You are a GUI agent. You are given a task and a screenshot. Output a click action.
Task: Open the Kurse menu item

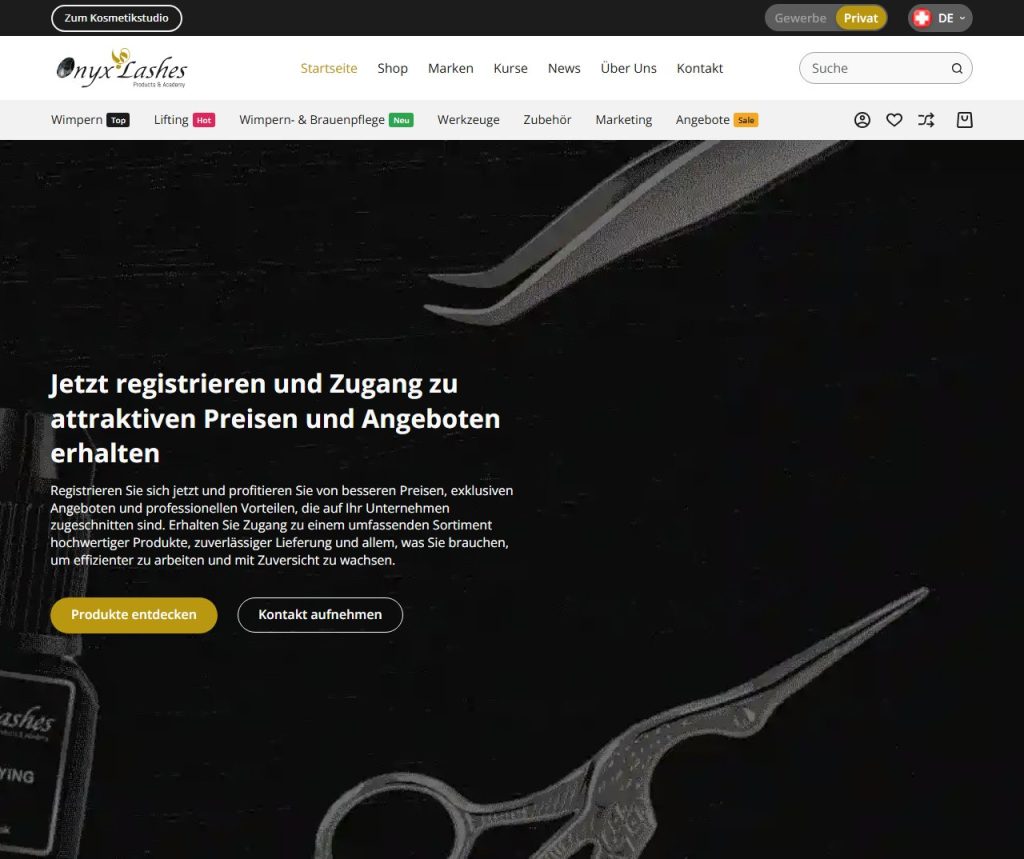click(x=511, y=69)
